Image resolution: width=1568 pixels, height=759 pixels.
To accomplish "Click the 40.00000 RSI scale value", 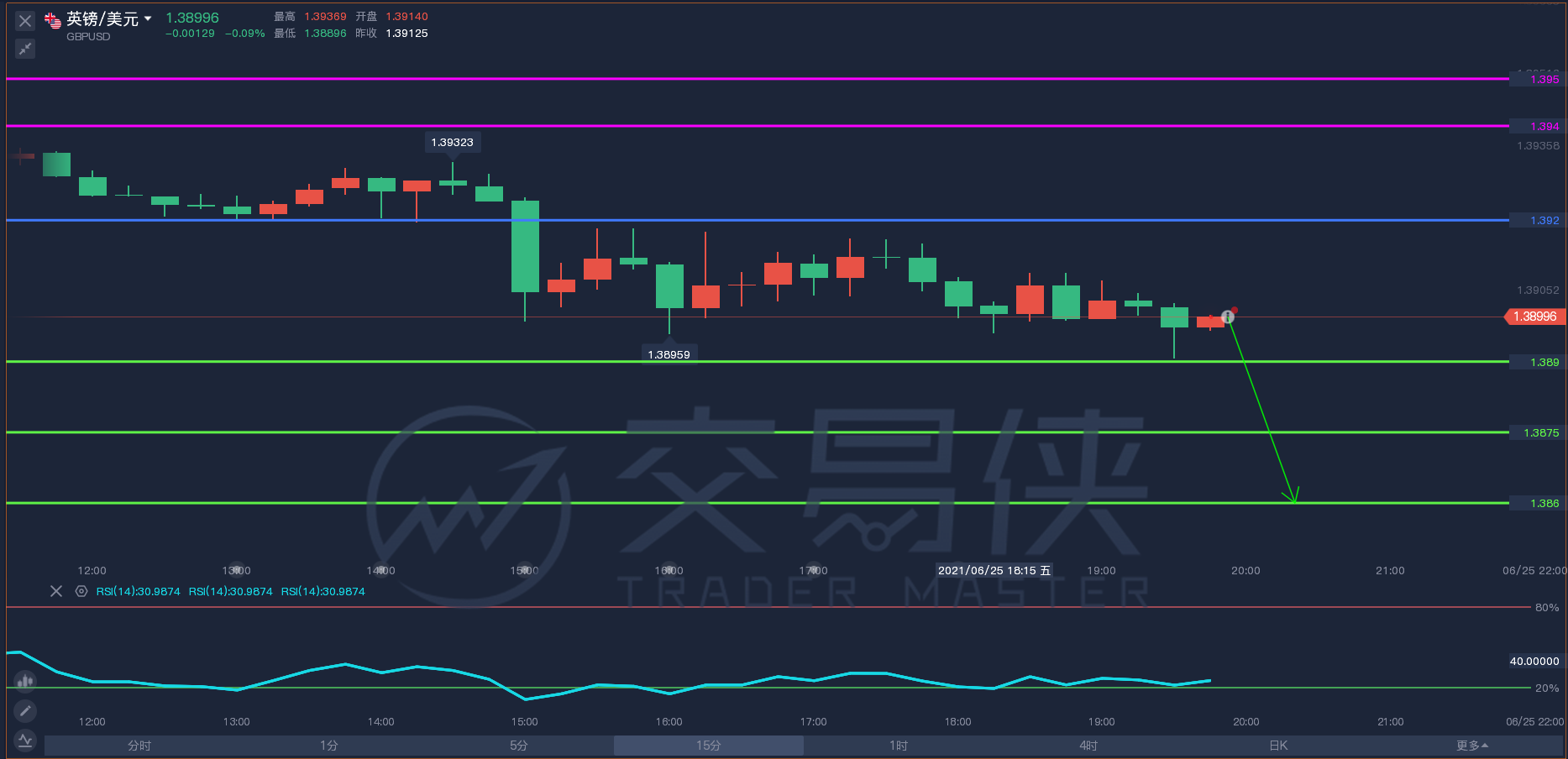I will click(x=1534, y=662).
